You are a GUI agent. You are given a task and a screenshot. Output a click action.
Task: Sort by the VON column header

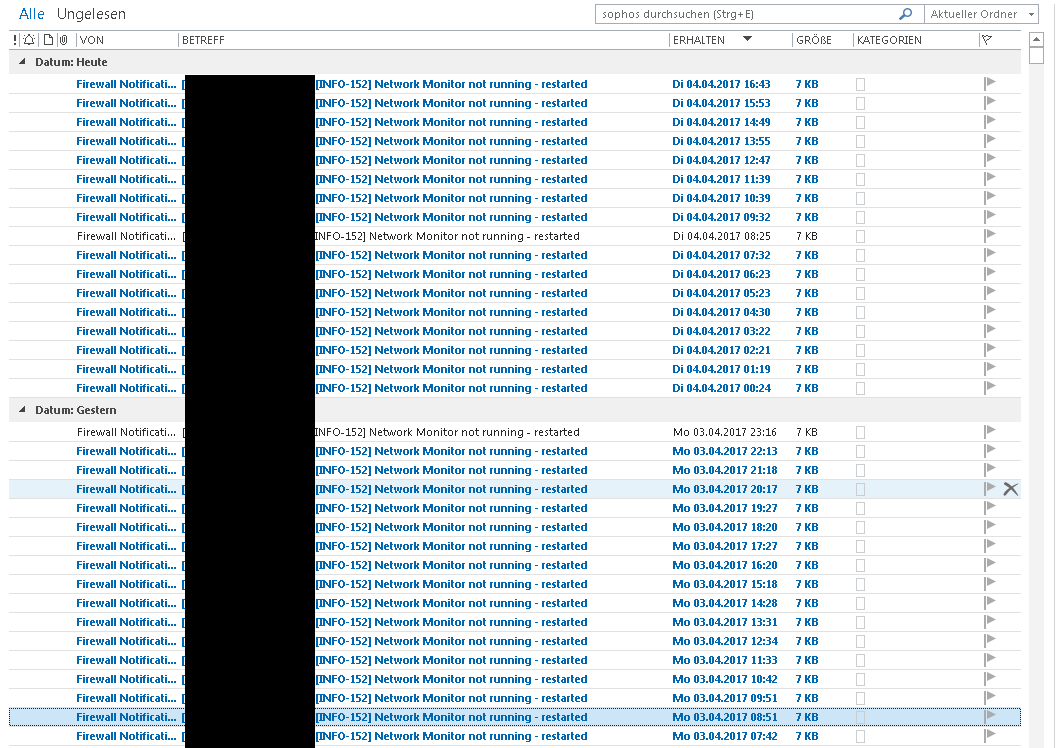click(92, 40)
